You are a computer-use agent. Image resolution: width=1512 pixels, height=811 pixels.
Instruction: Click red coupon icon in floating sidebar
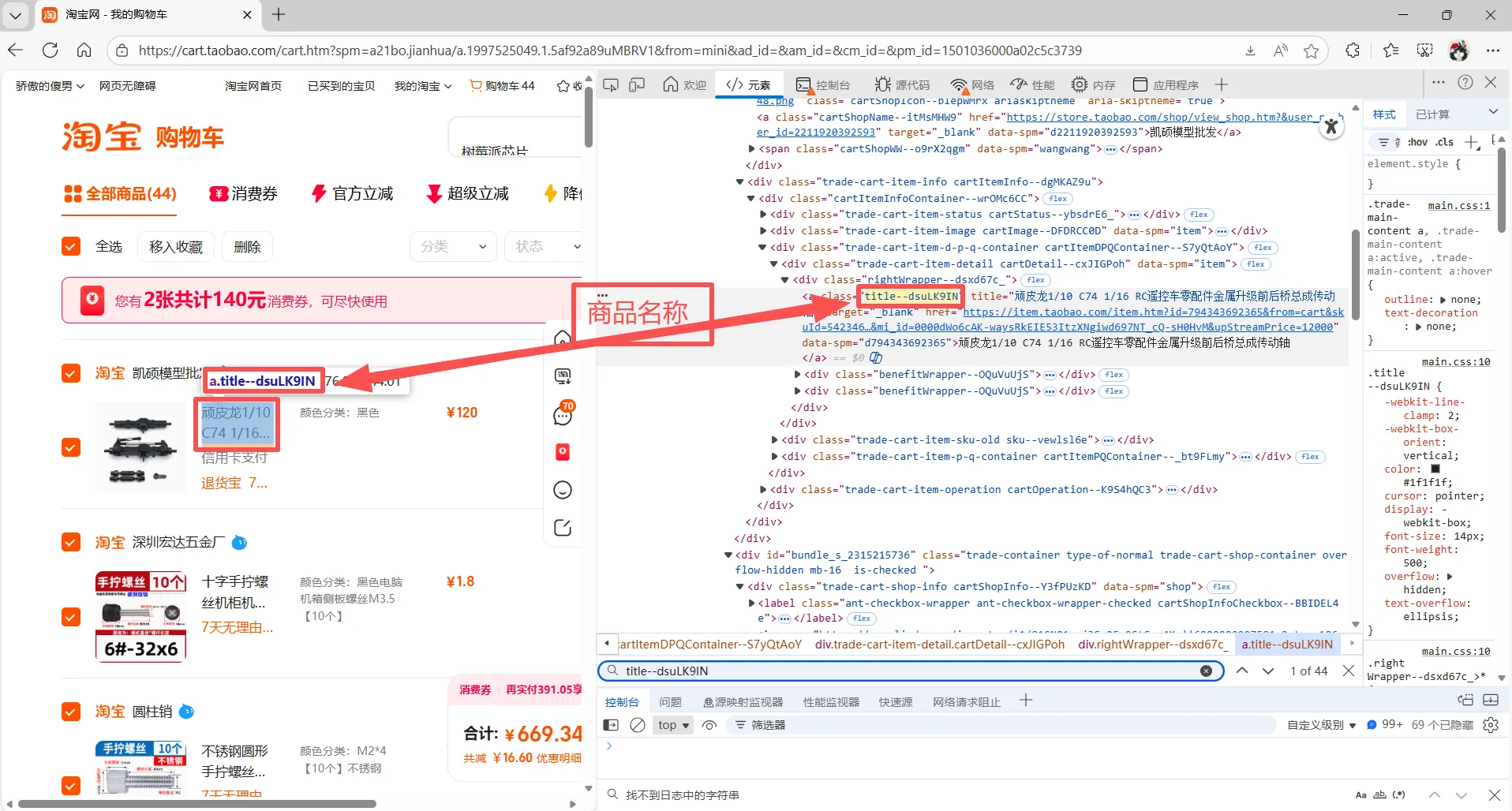click(563, 452)
